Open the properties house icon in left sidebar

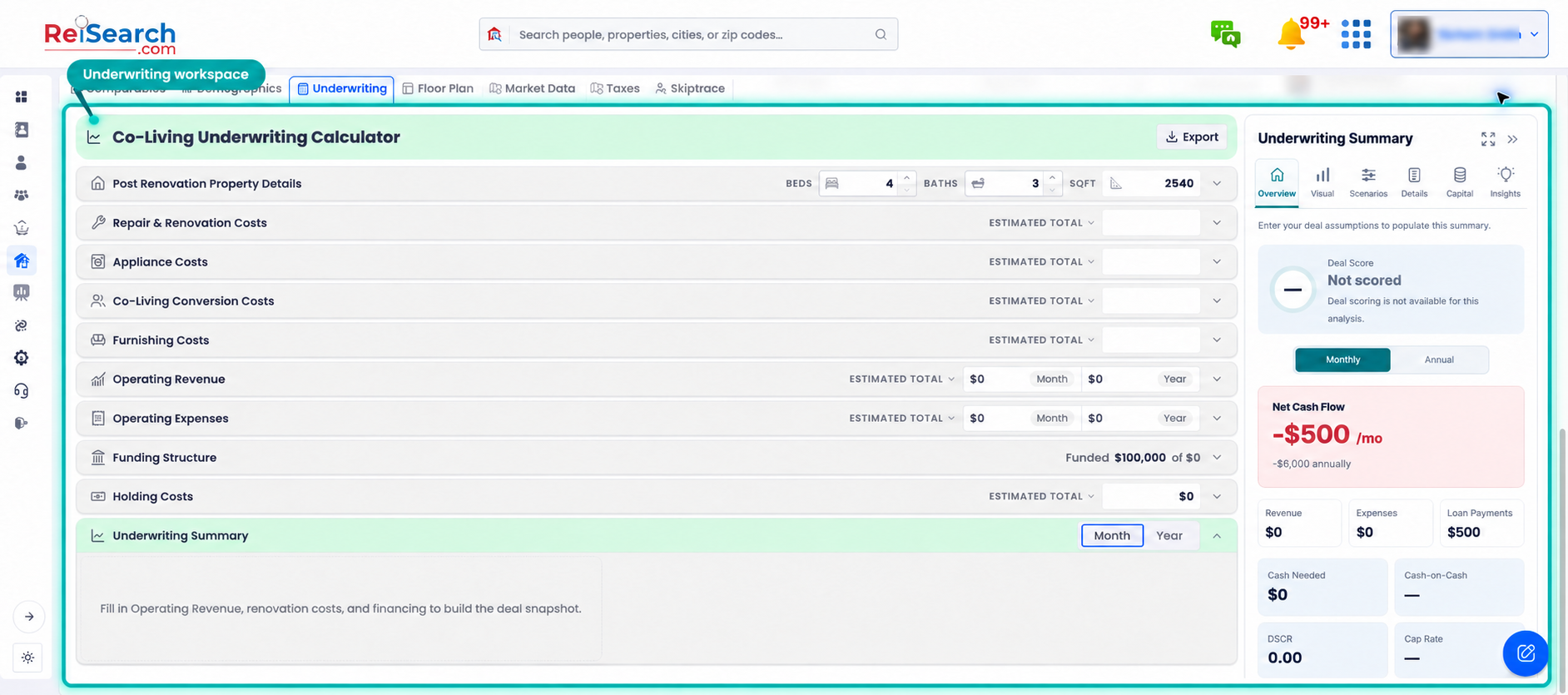coord(22,261)
